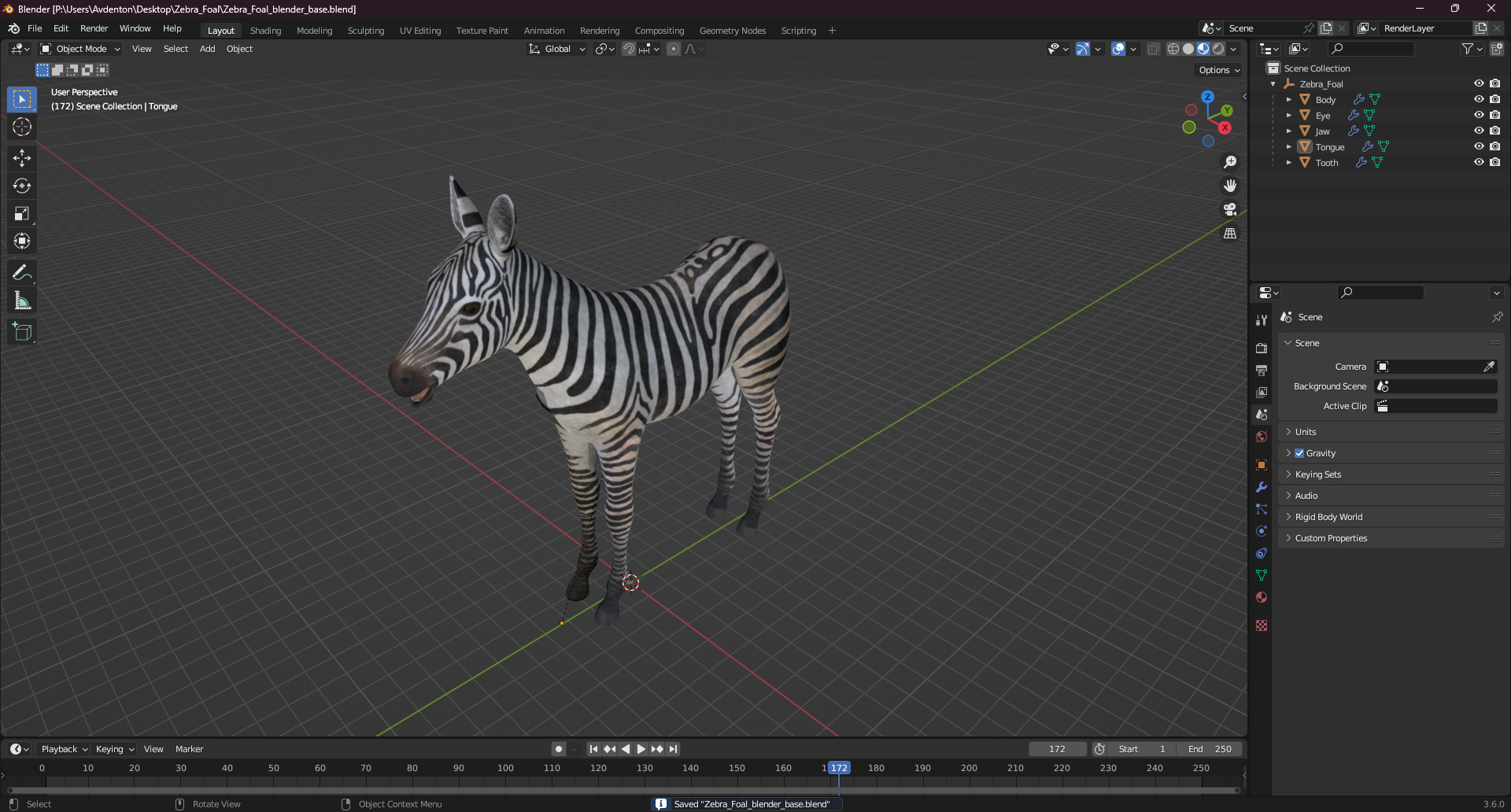Select the Cursor tool in the toolbar

click(x=22, y=127)
